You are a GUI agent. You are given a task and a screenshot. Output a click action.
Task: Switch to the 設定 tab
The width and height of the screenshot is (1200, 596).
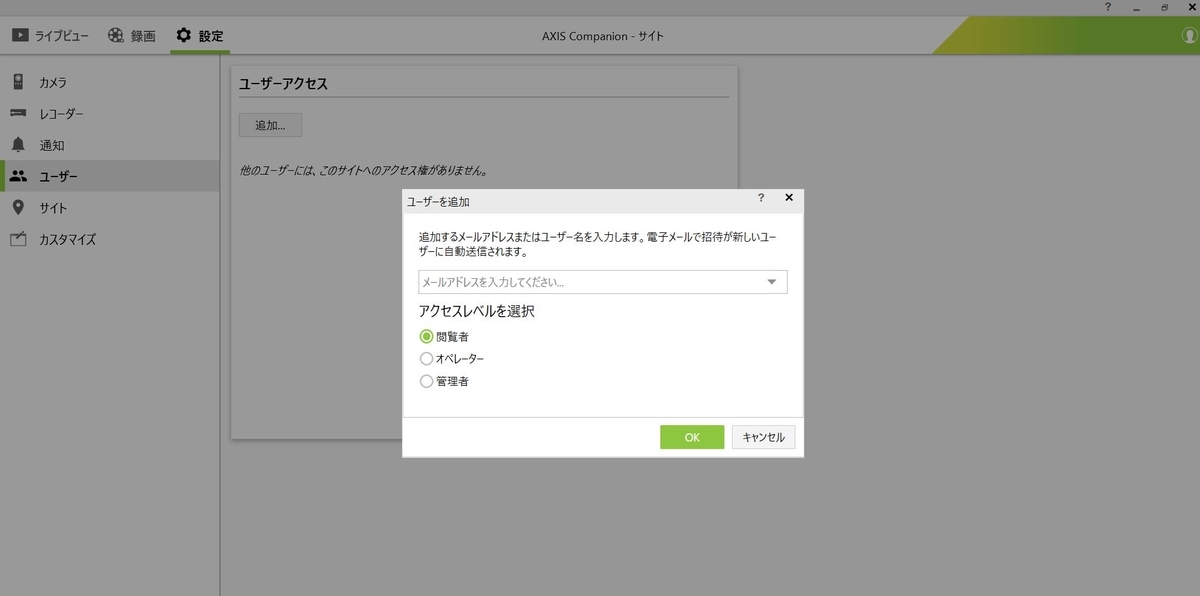(200, 36)
